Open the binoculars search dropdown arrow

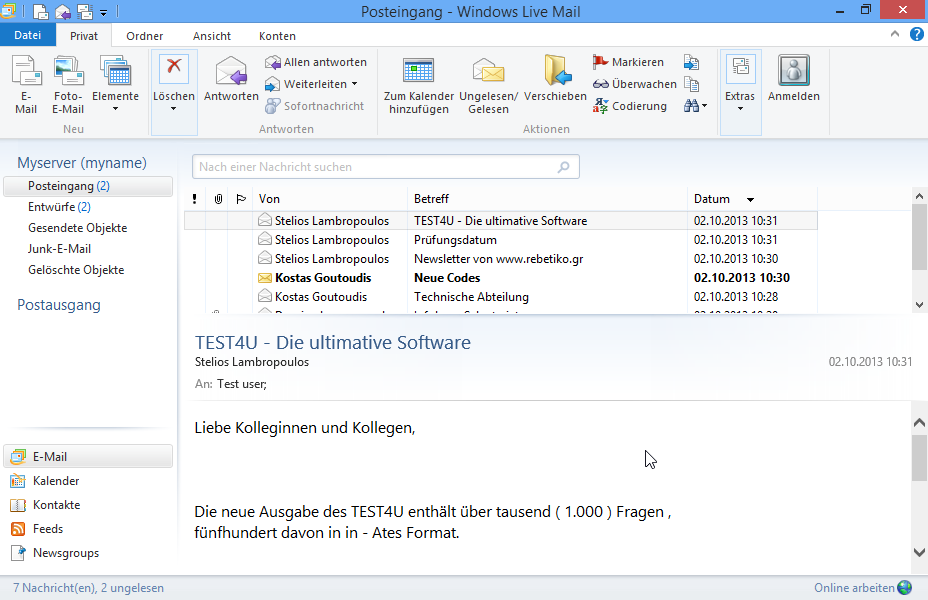click(x=704, y=106)
